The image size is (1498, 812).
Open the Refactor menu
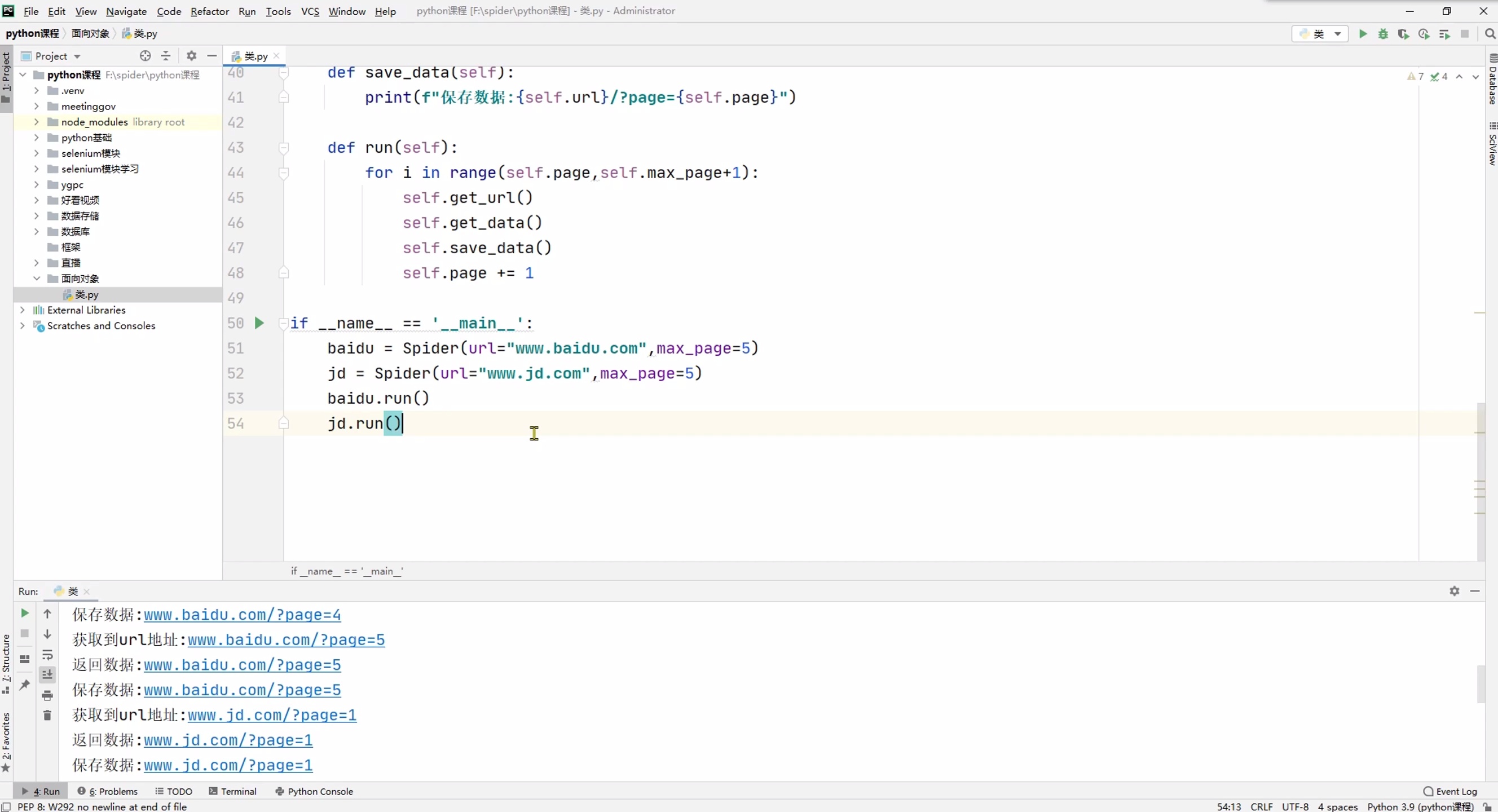[x=209, y=11]
